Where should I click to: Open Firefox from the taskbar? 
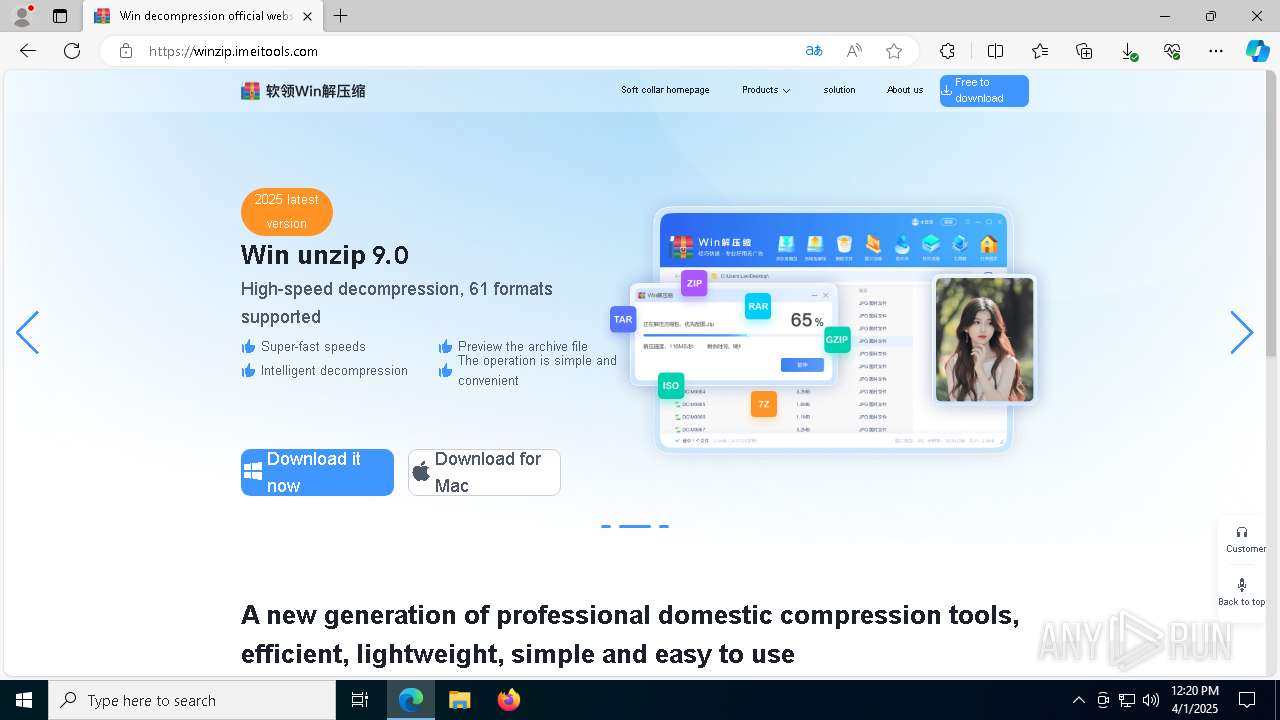[509, 700]
